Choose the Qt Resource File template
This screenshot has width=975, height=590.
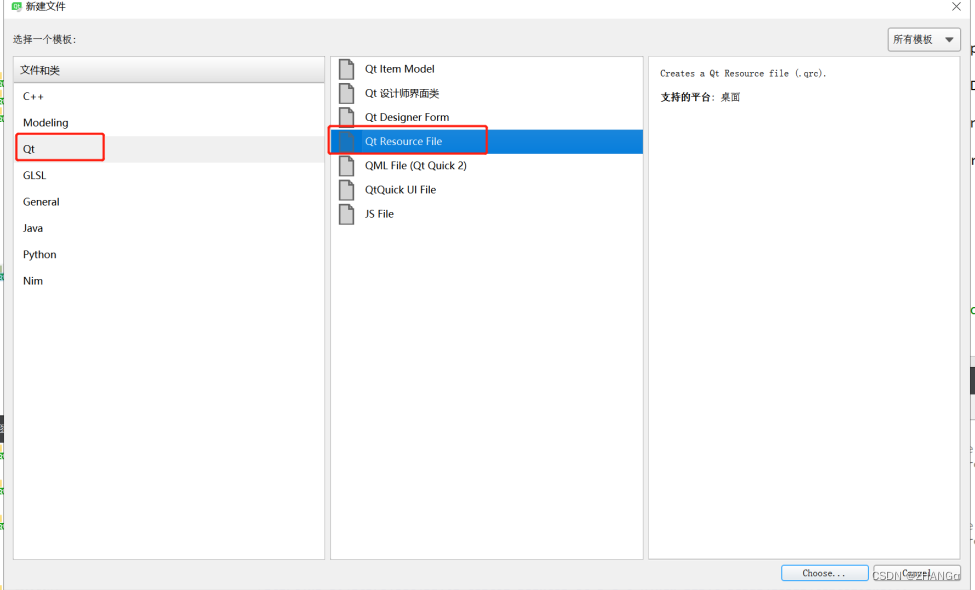[x=487, y=141]
